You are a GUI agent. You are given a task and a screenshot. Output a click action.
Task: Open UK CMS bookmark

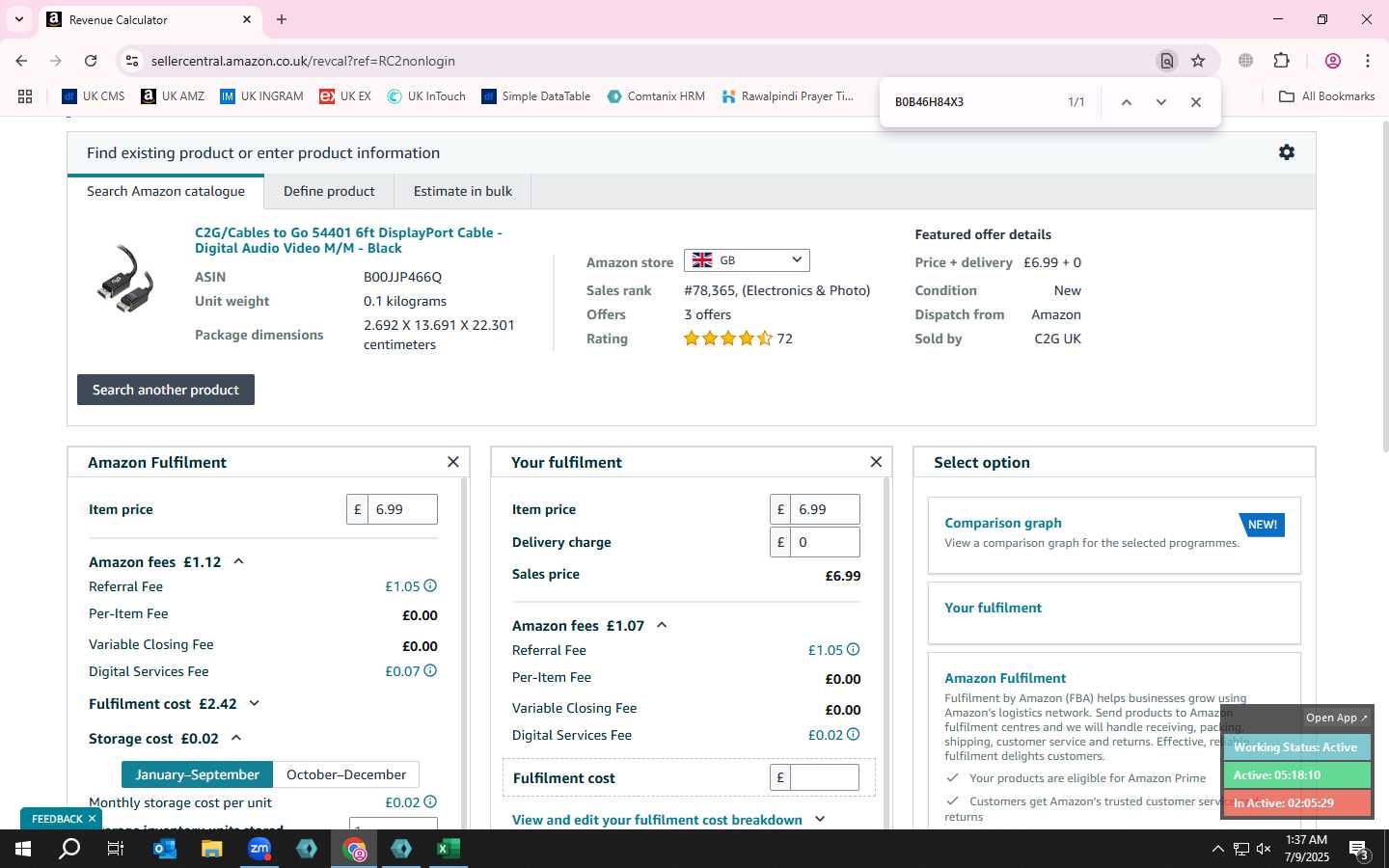click(x=94, y=96)
